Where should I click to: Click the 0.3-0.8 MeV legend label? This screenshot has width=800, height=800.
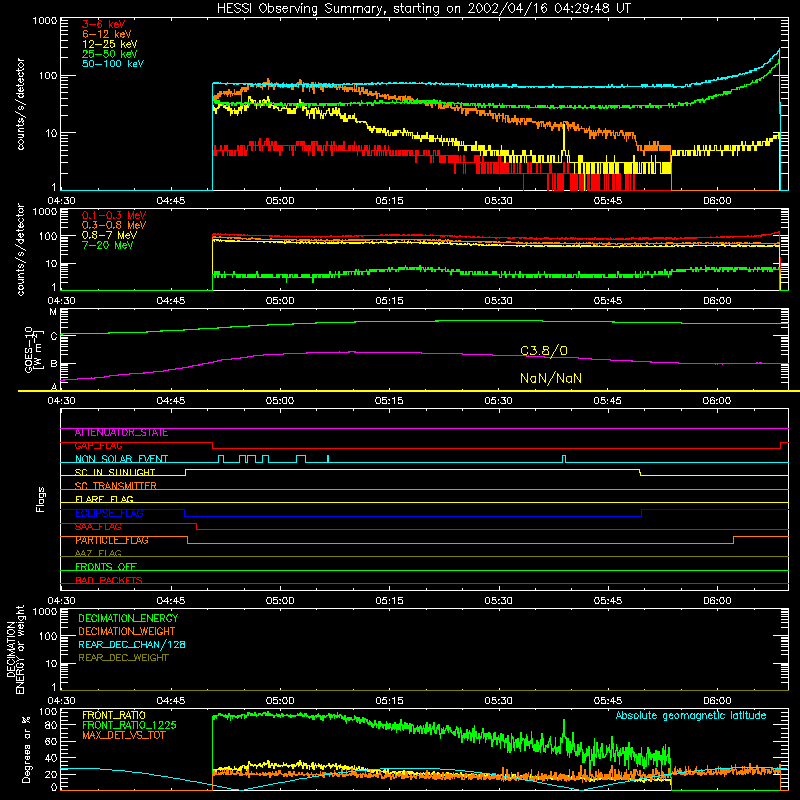[x=114, y=225]
